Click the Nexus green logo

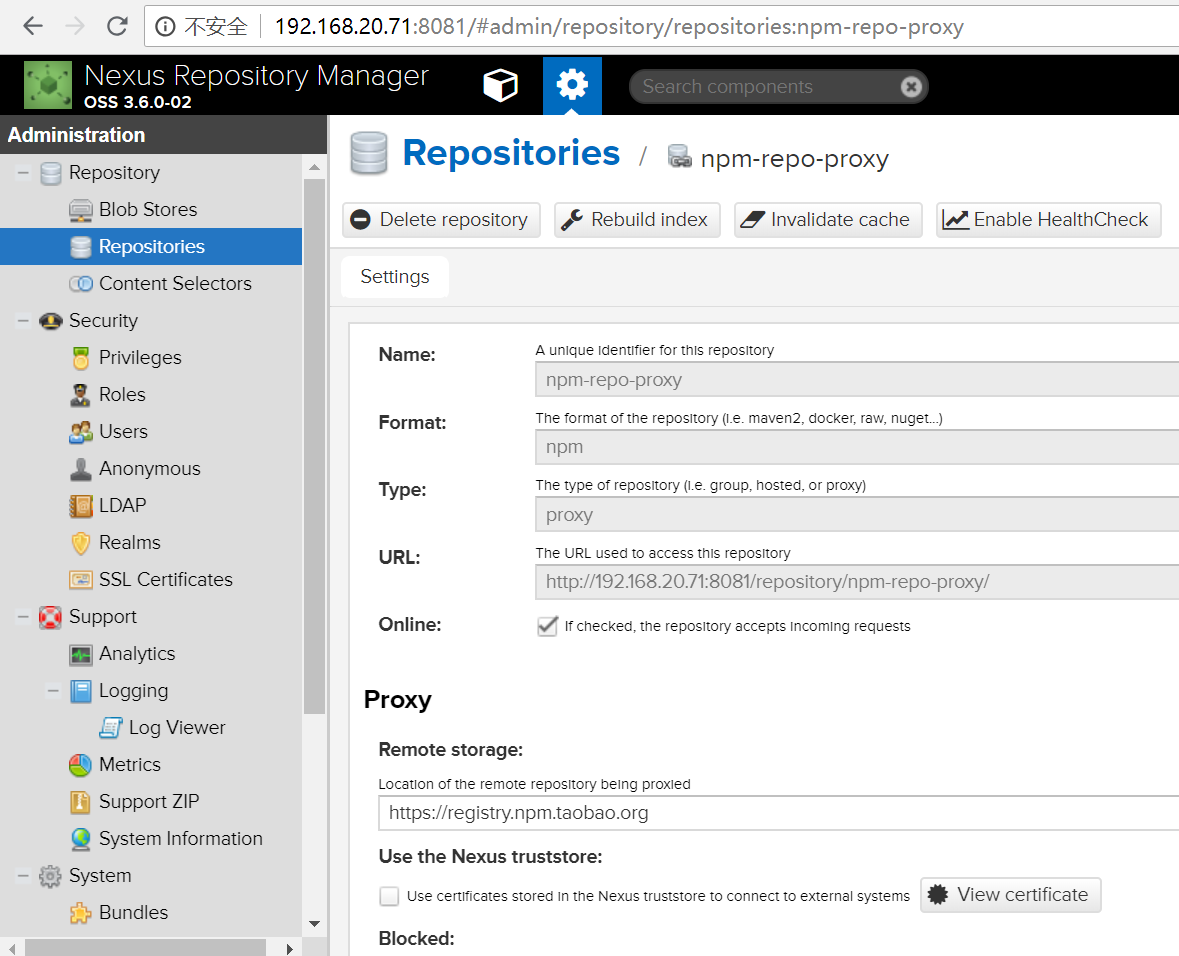point(48,85)
